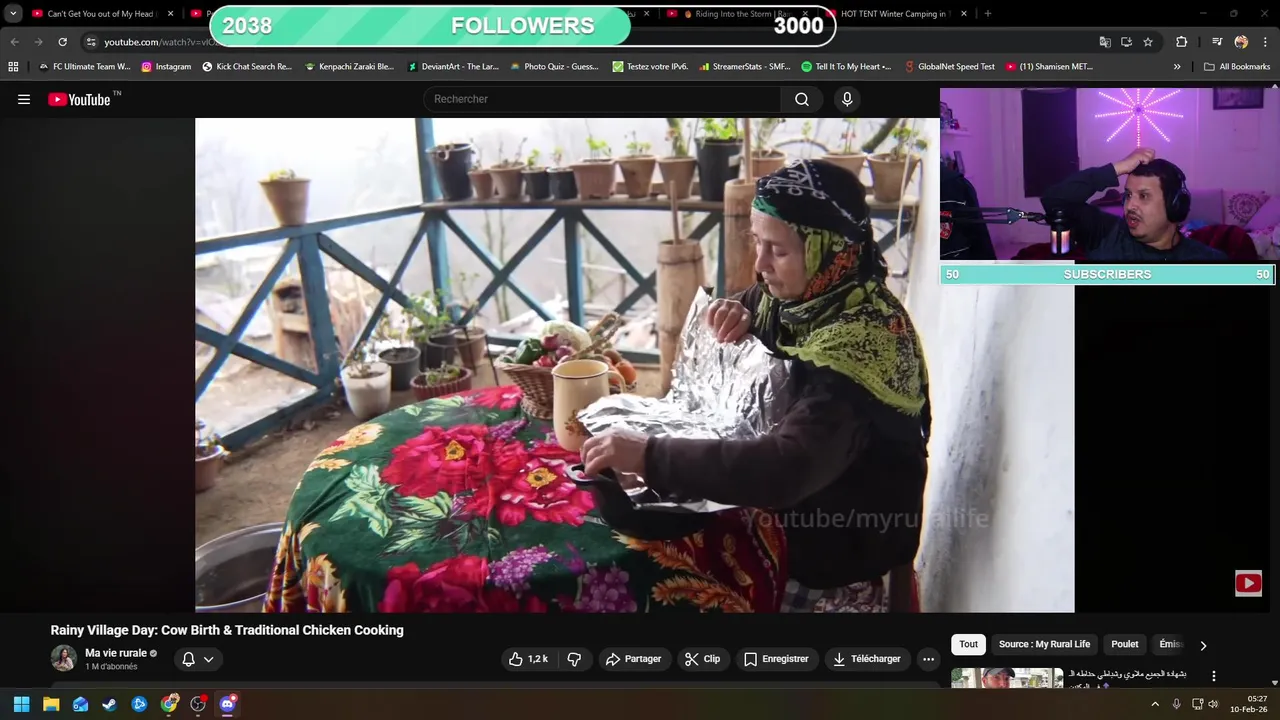Open Chrome three-dot menu
1280x720 pixels.
[x=1265, y=42]
